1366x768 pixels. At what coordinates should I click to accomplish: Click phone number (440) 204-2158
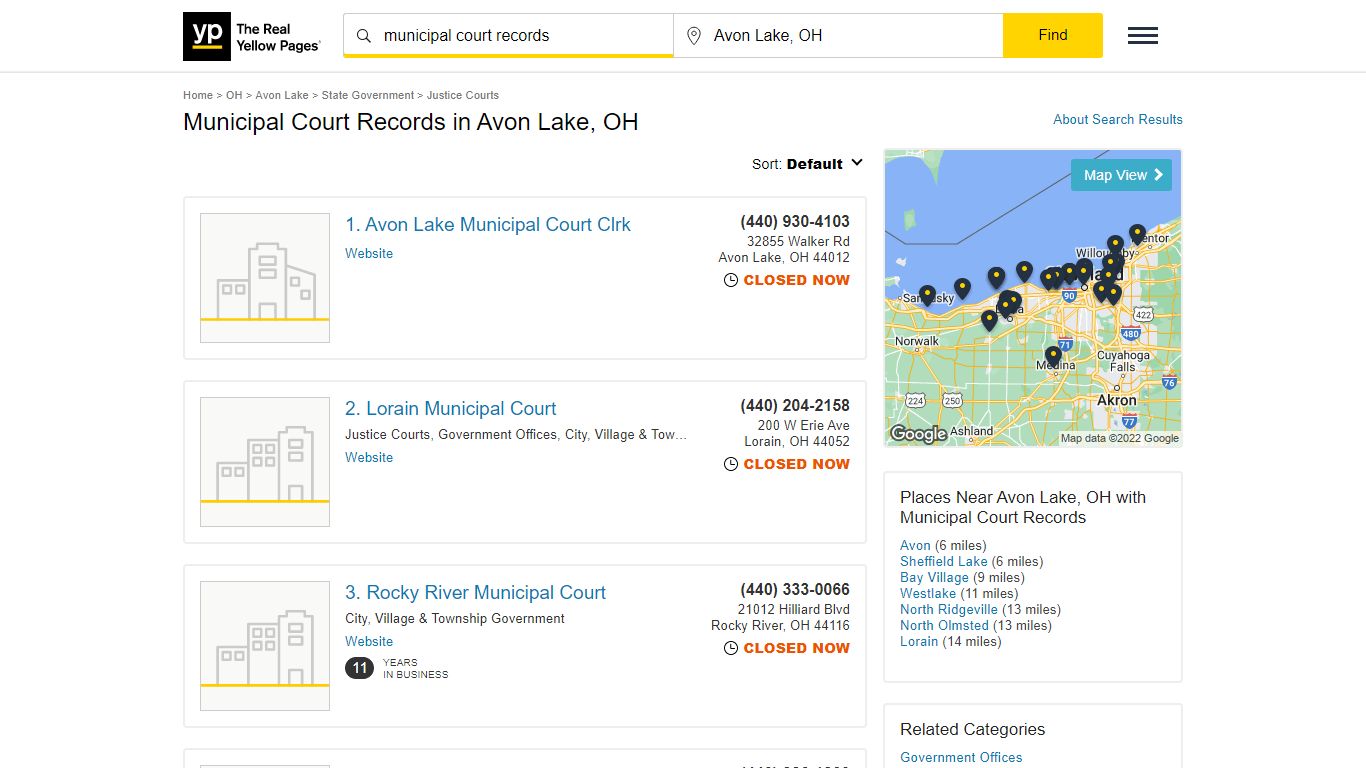click(795, 406)
